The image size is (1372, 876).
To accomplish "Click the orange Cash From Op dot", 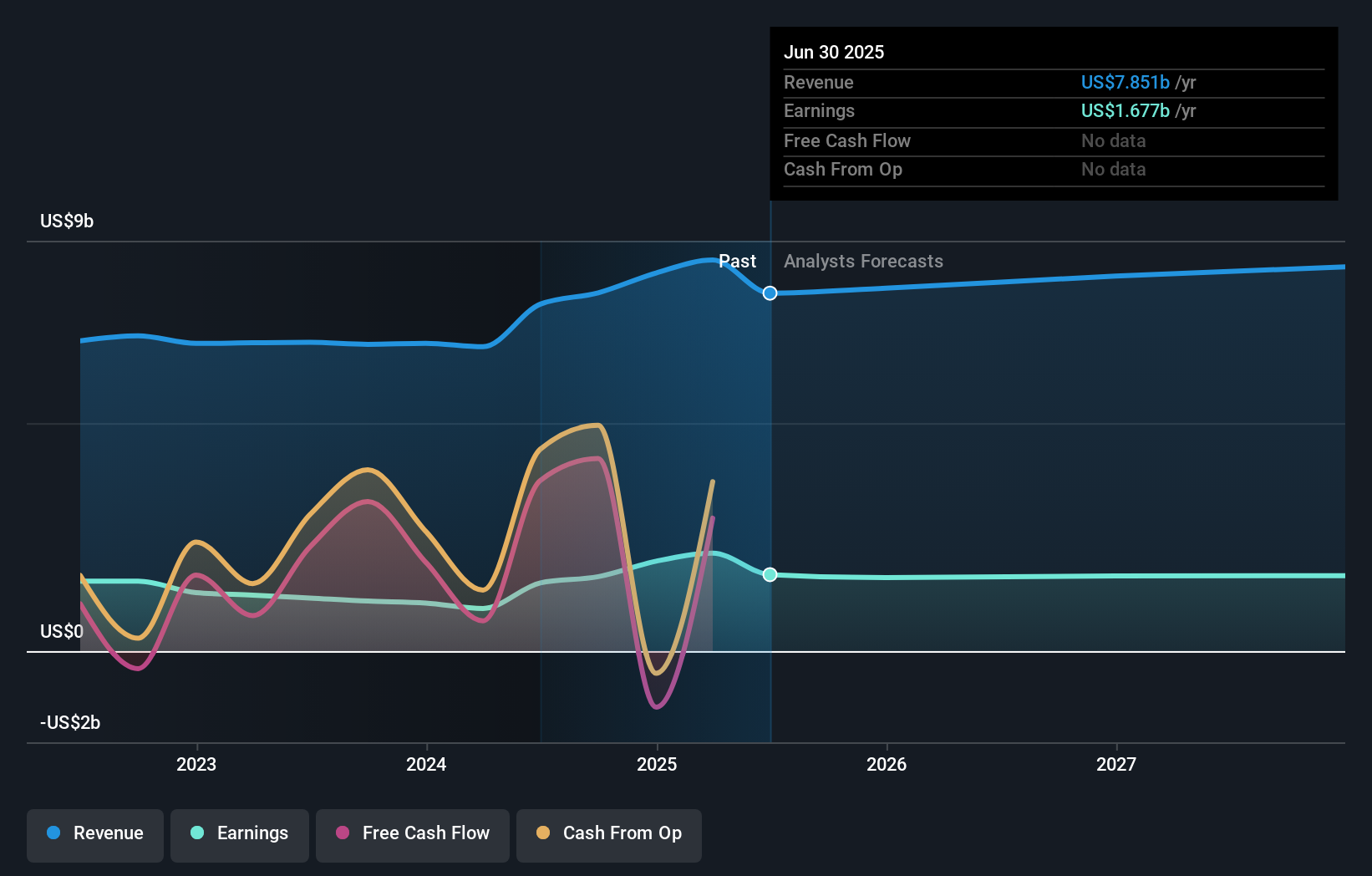I will coord(543,833).
